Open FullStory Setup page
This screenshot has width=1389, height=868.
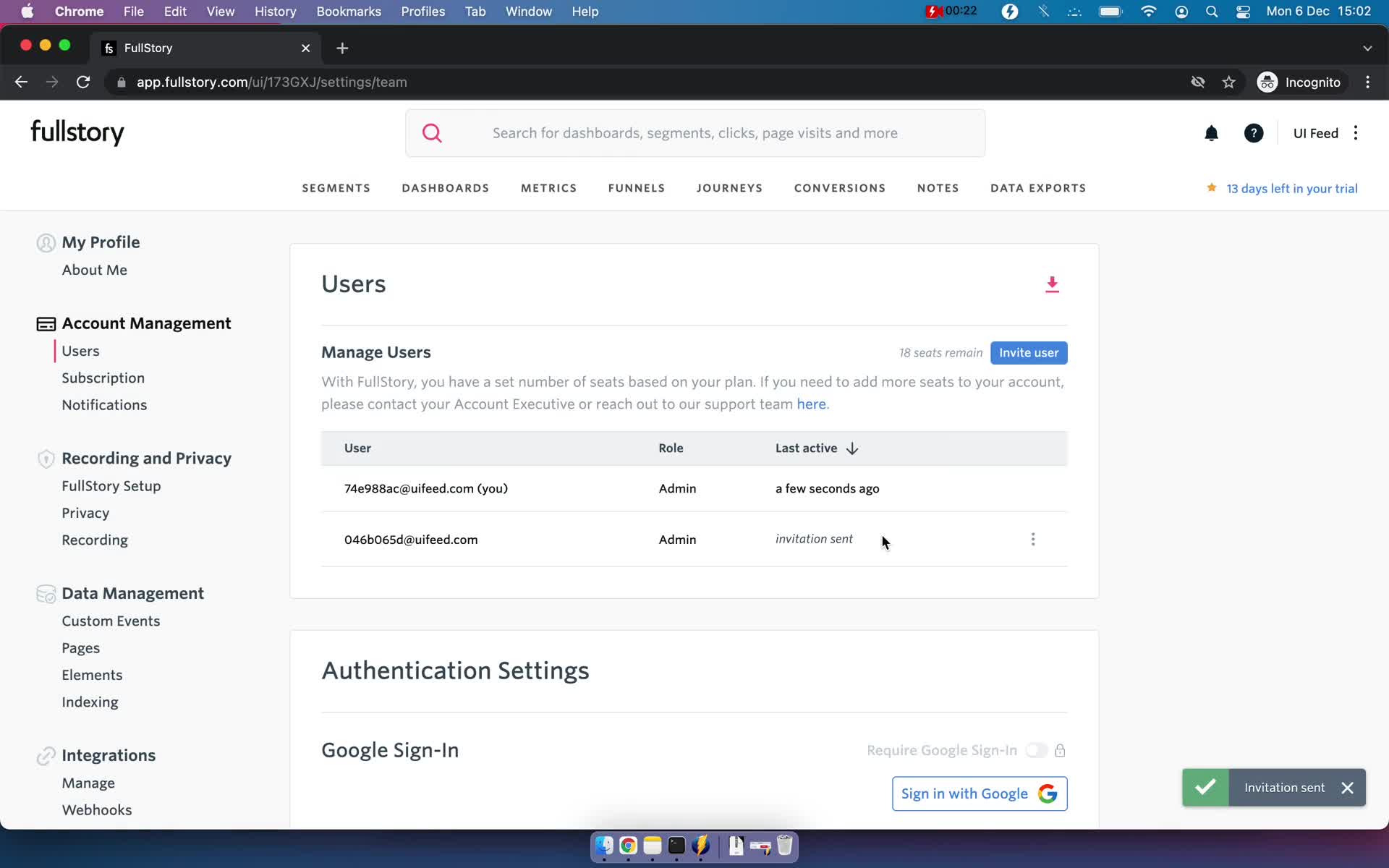click(111, 486)
